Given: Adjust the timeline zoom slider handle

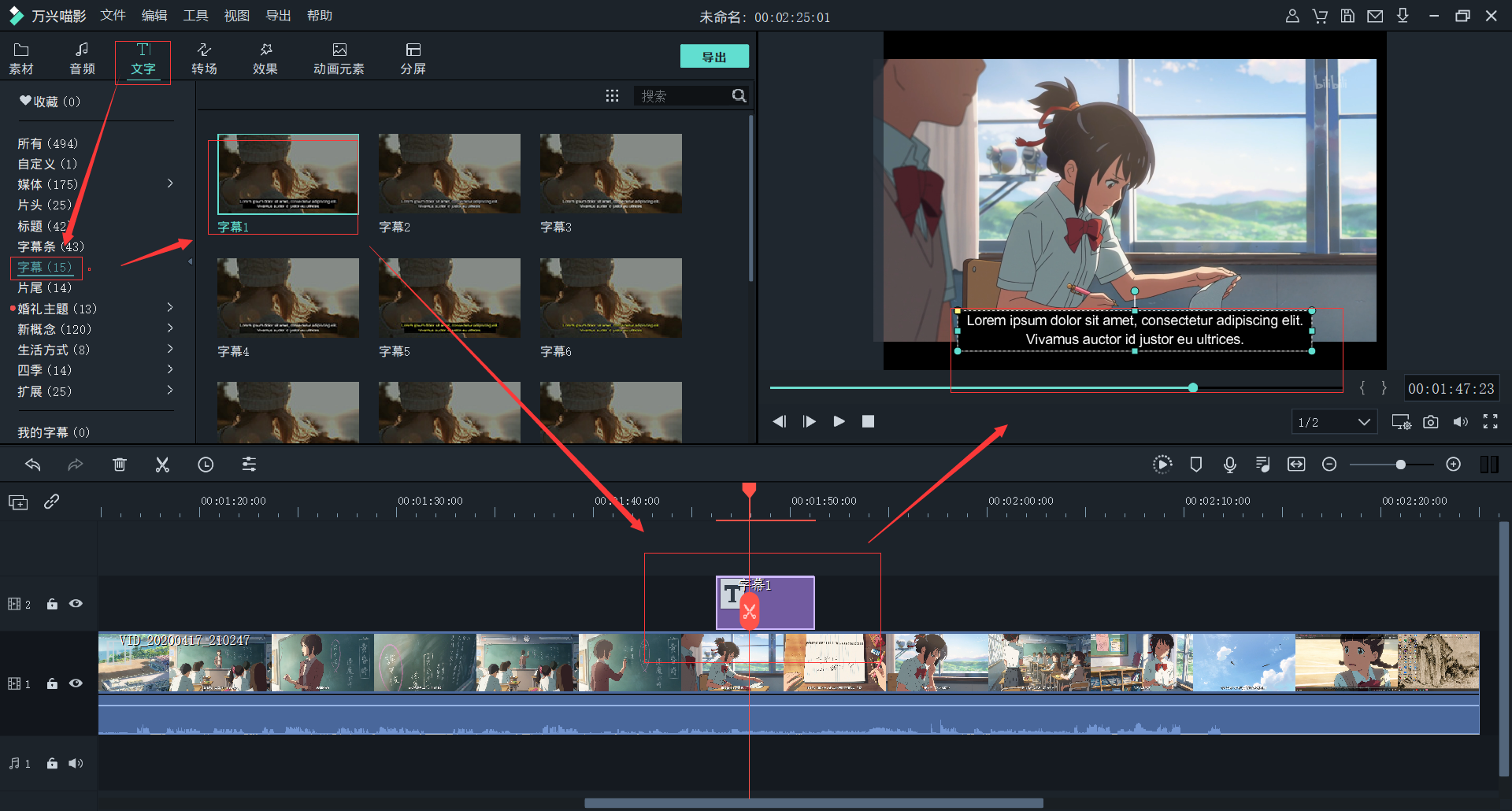Looking at the screenshot, I should (1400, 465).
